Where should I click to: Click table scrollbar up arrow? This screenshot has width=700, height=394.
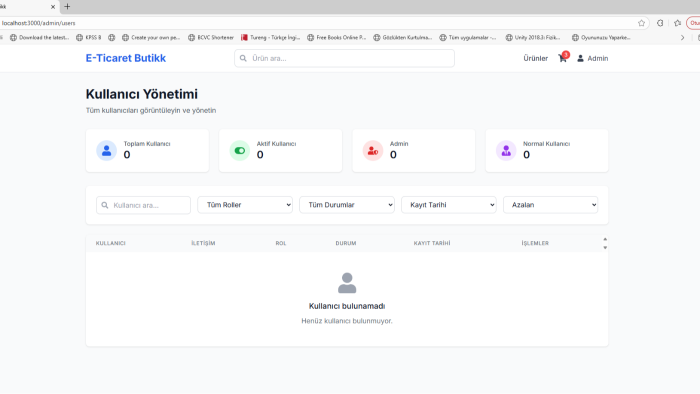[605, 240]
